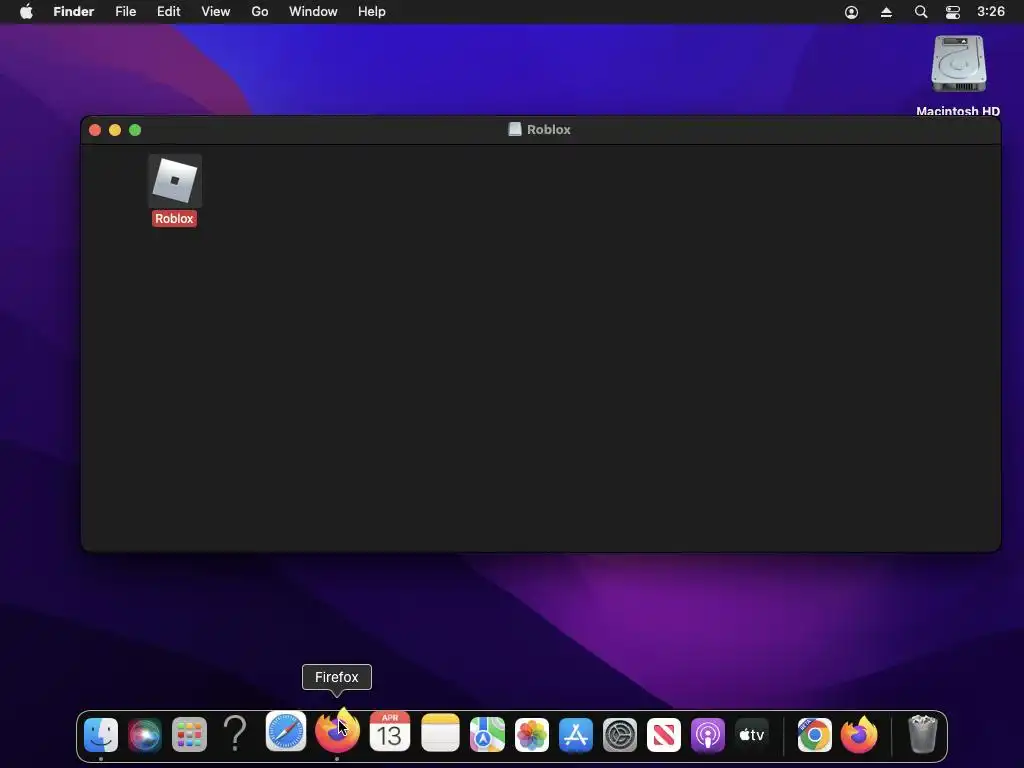The image size is (1024, 768).
Task: Select the Roblox app icon in the window
Action: coord(174,181)
